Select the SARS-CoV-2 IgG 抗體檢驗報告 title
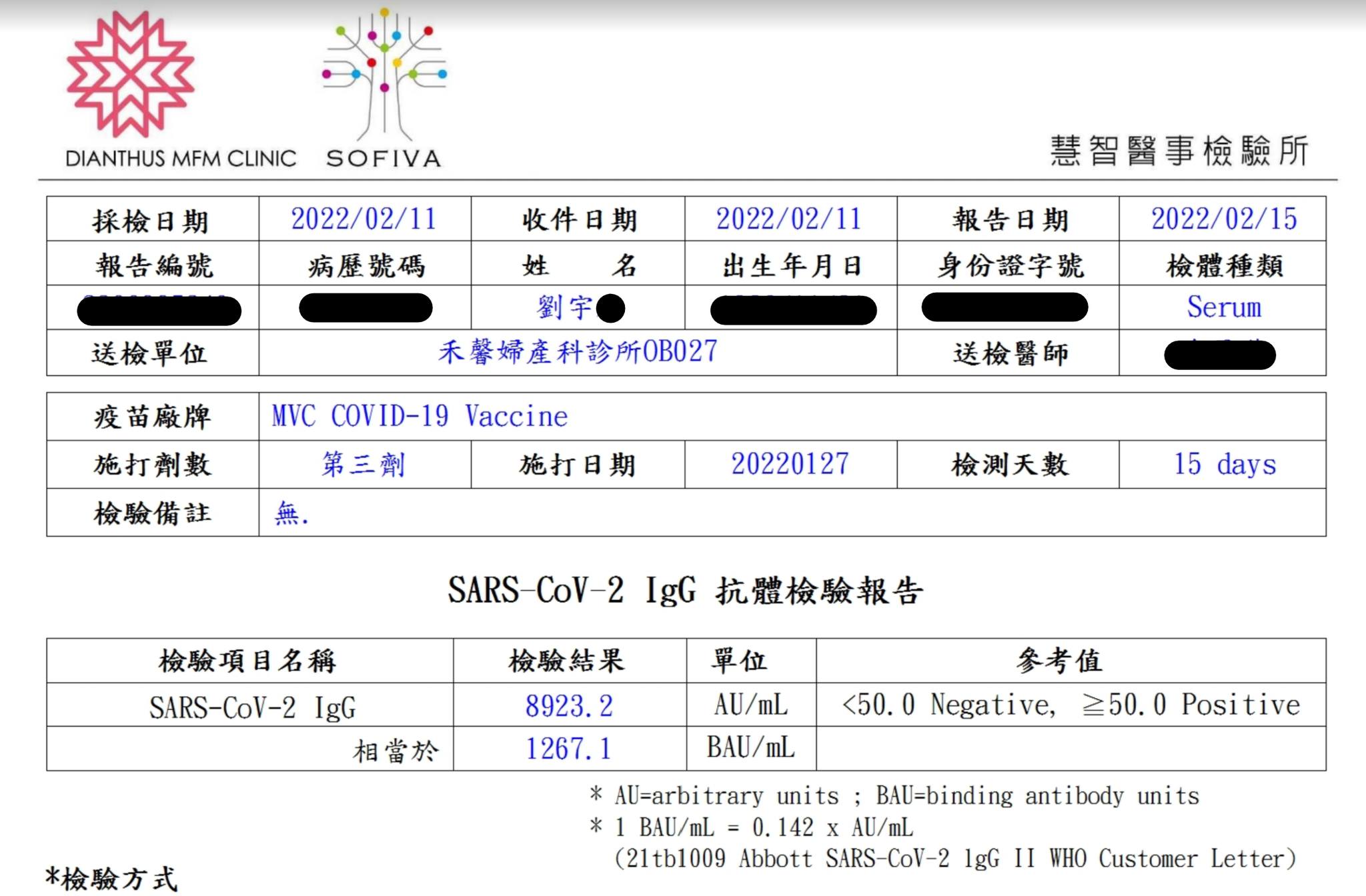The width and height of the screenshot is (1366, 896). (x=685, y=591)
